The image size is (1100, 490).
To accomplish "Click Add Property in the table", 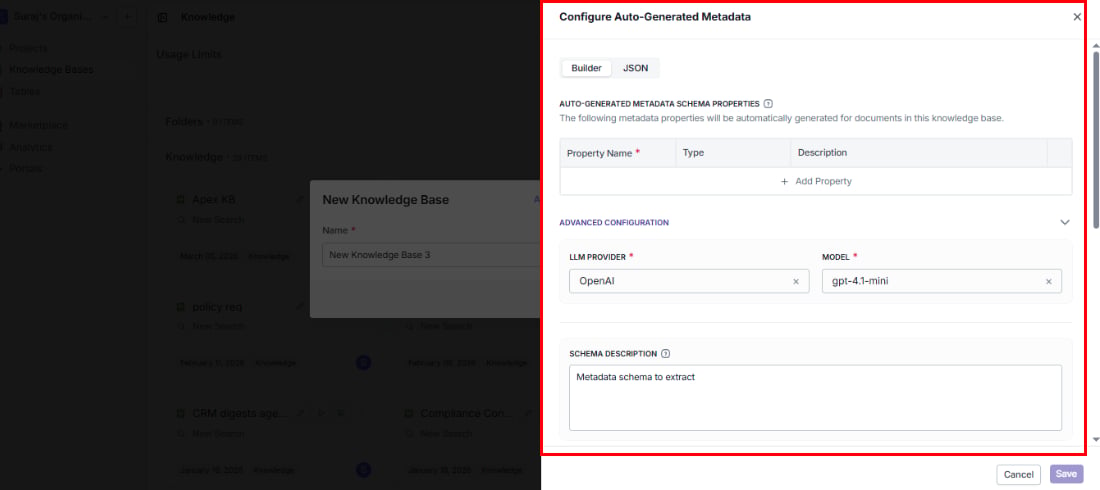I will pos(816,181).
